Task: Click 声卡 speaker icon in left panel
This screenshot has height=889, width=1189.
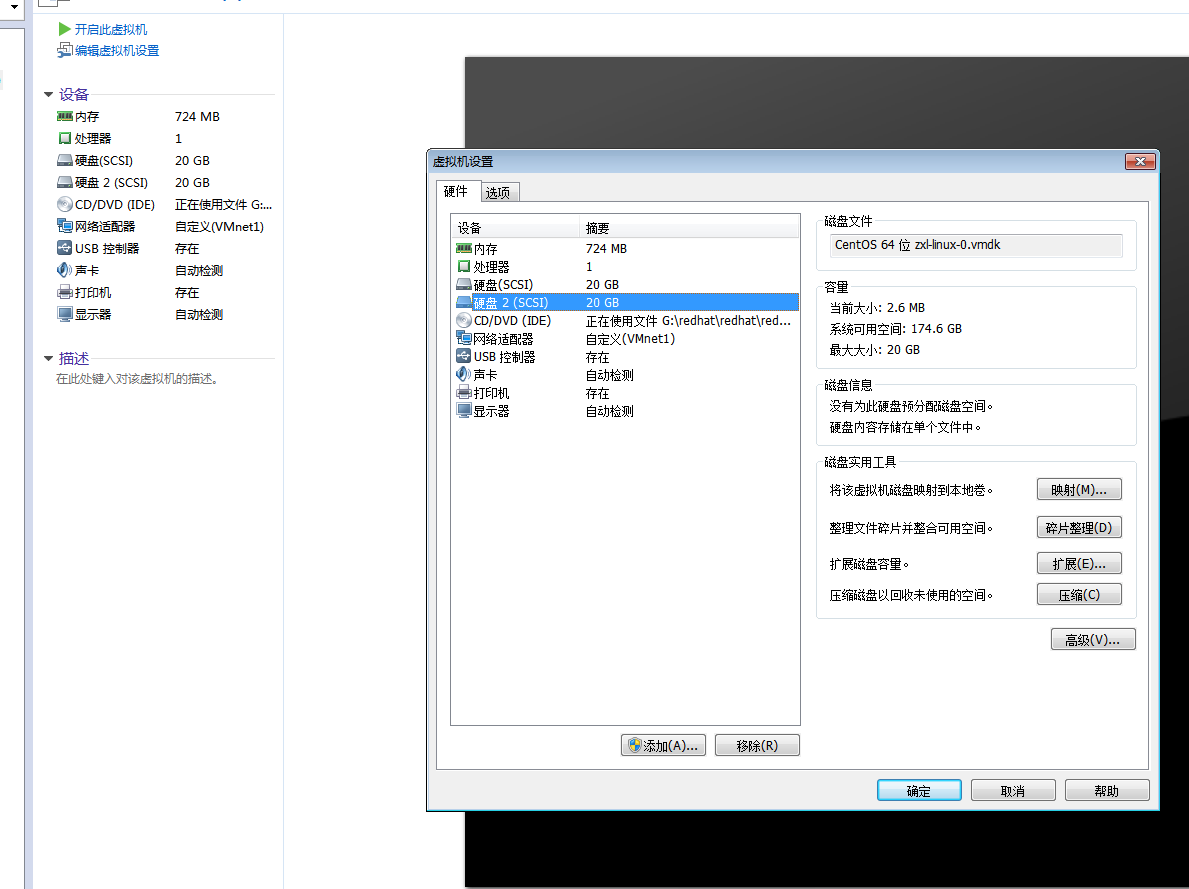Action: tap(64, 270)
